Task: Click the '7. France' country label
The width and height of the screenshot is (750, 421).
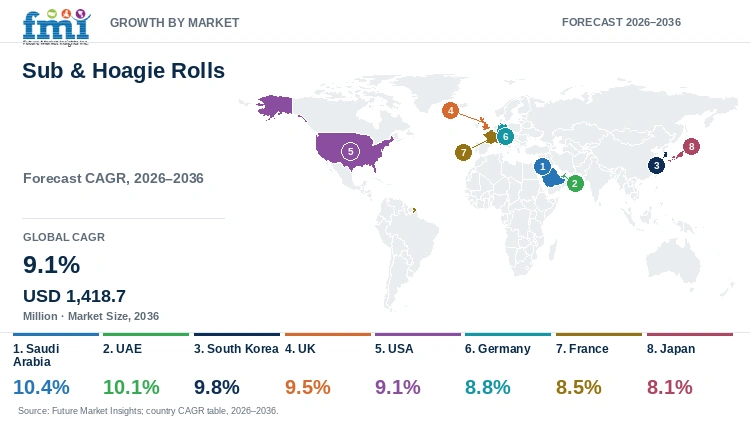Action: (582, 349)
